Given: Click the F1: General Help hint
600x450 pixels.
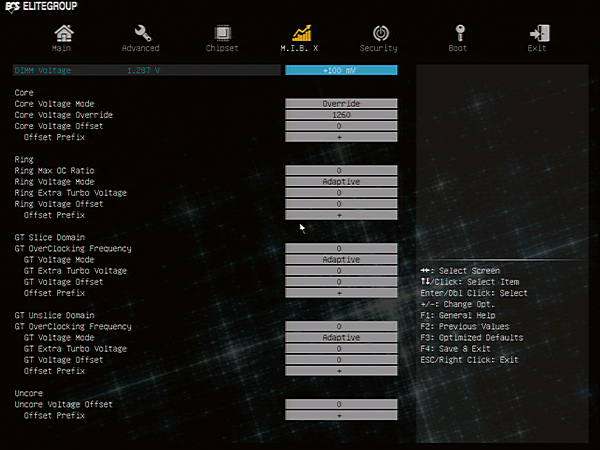Looking at the screenshot, I should tap(458, 315).
